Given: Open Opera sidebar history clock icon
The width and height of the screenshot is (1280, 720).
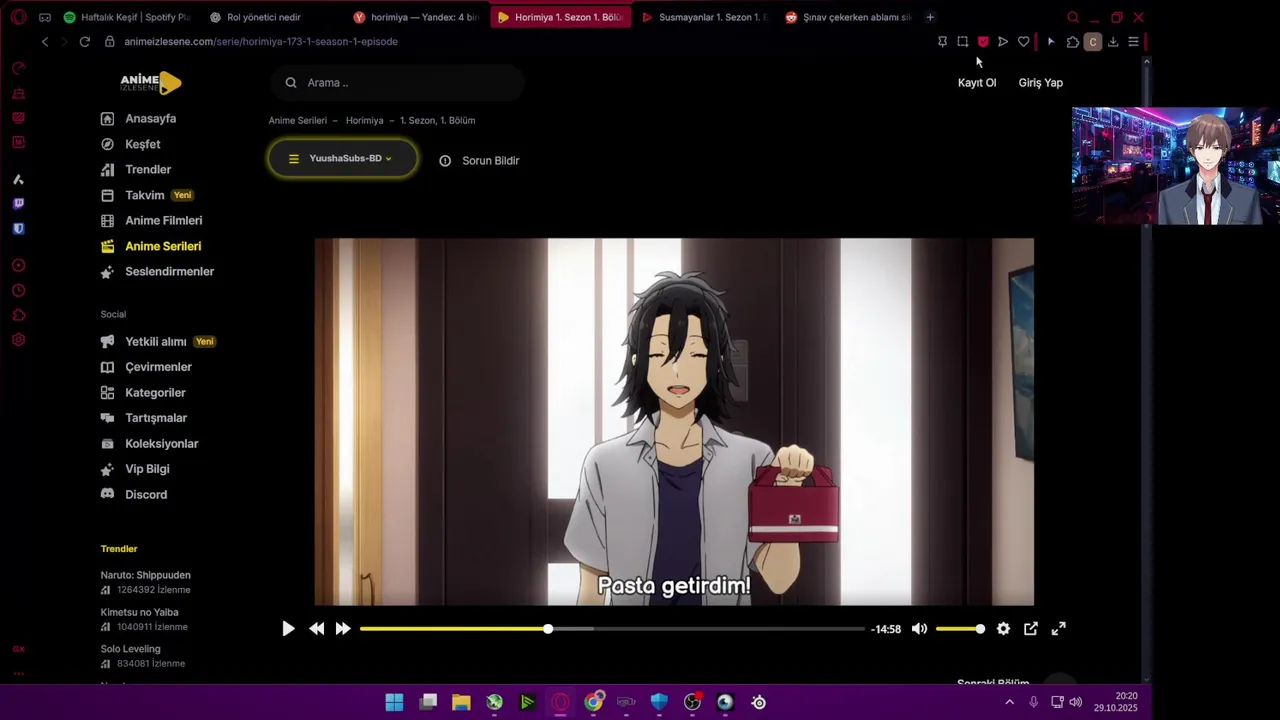Looking at the screenshot, I should (18, 291).
